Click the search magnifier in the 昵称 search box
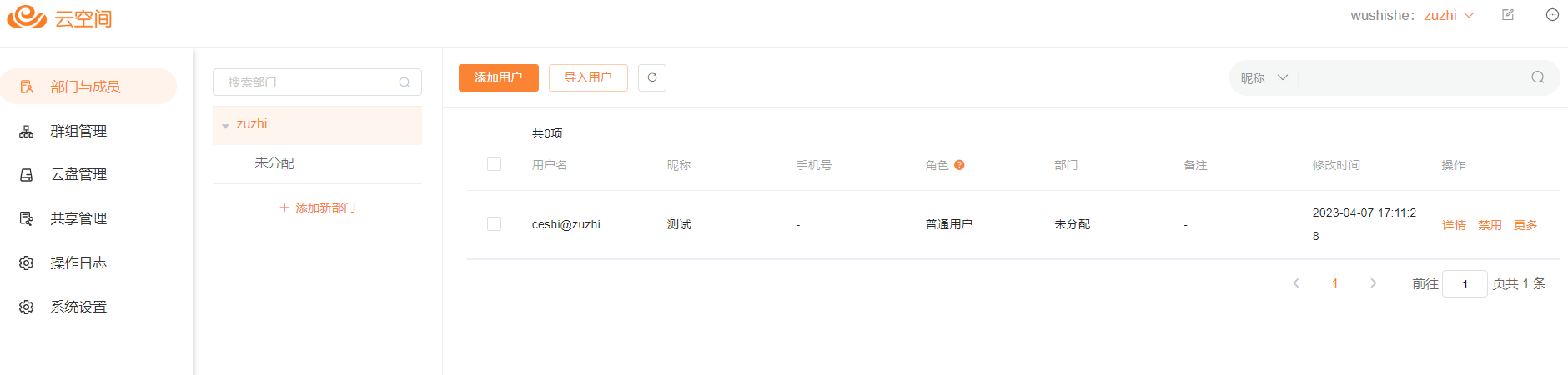The image size is (1568, 375). coord(1538,77)
